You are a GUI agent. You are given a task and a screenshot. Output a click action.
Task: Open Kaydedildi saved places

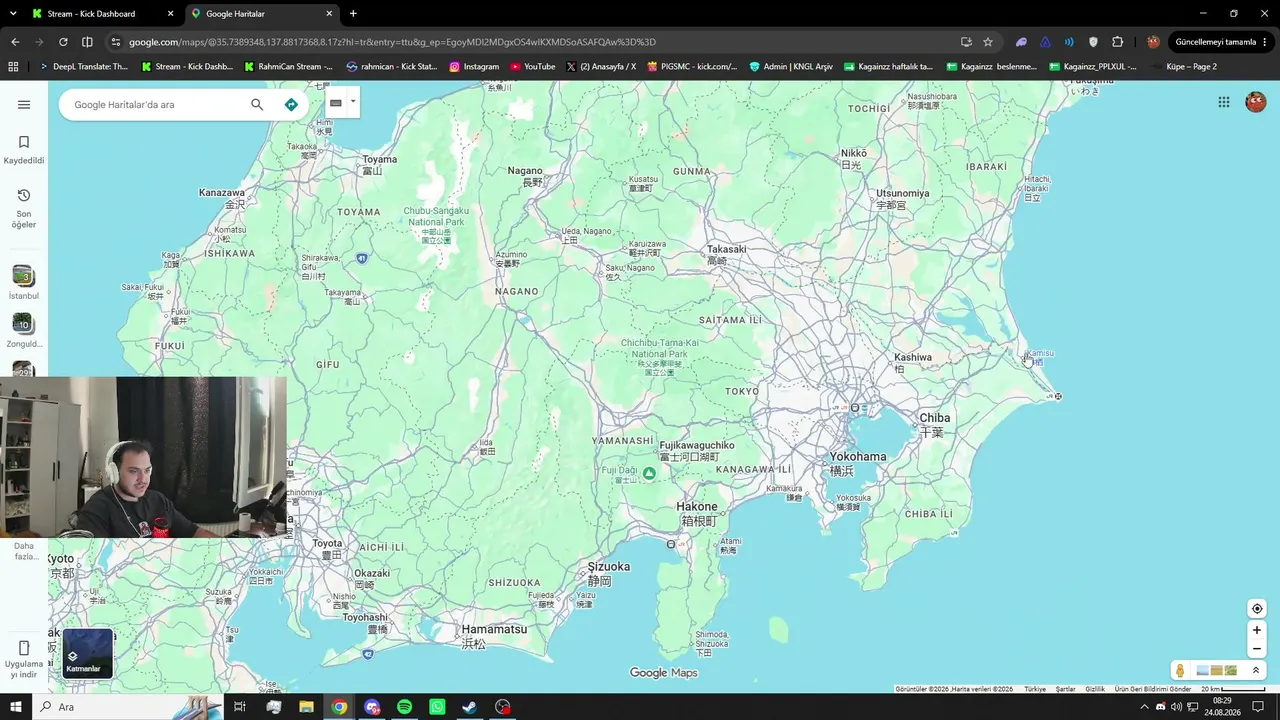pos(24,150)
